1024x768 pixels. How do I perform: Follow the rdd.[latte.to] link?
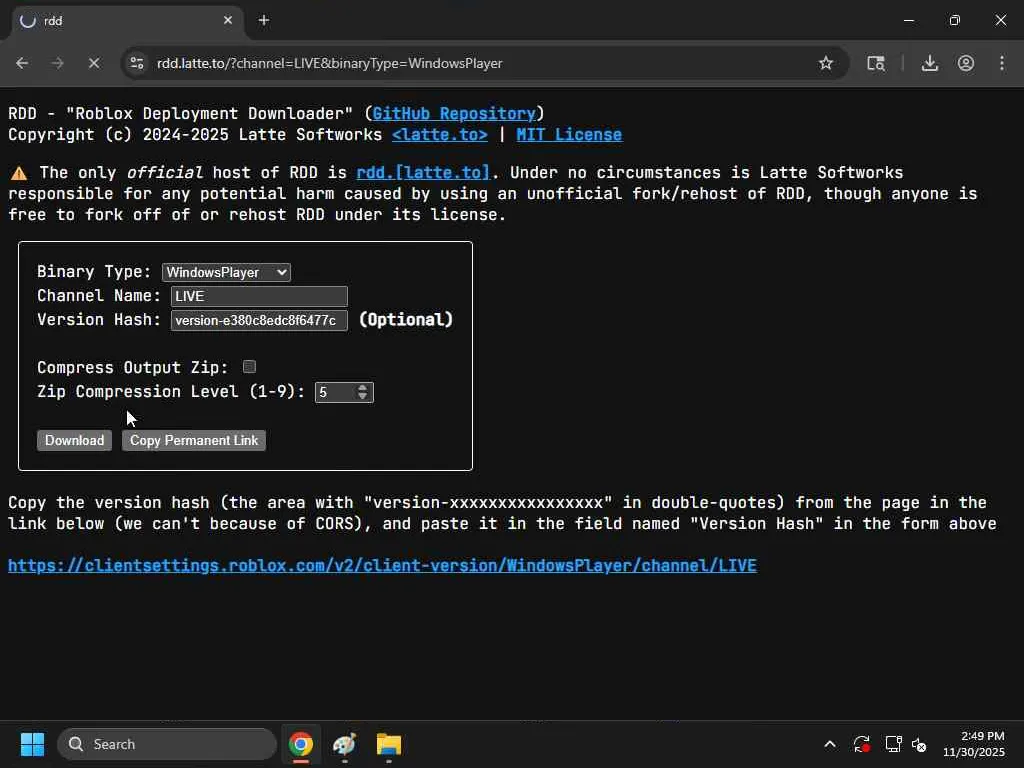pyautogui.click(x=423, y=172)
